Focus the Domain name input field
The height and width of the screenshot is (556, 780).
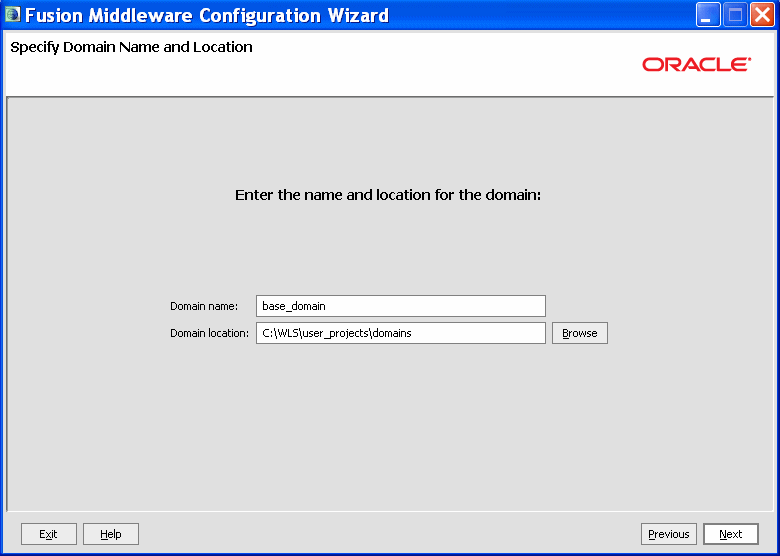tap(401, 306)
